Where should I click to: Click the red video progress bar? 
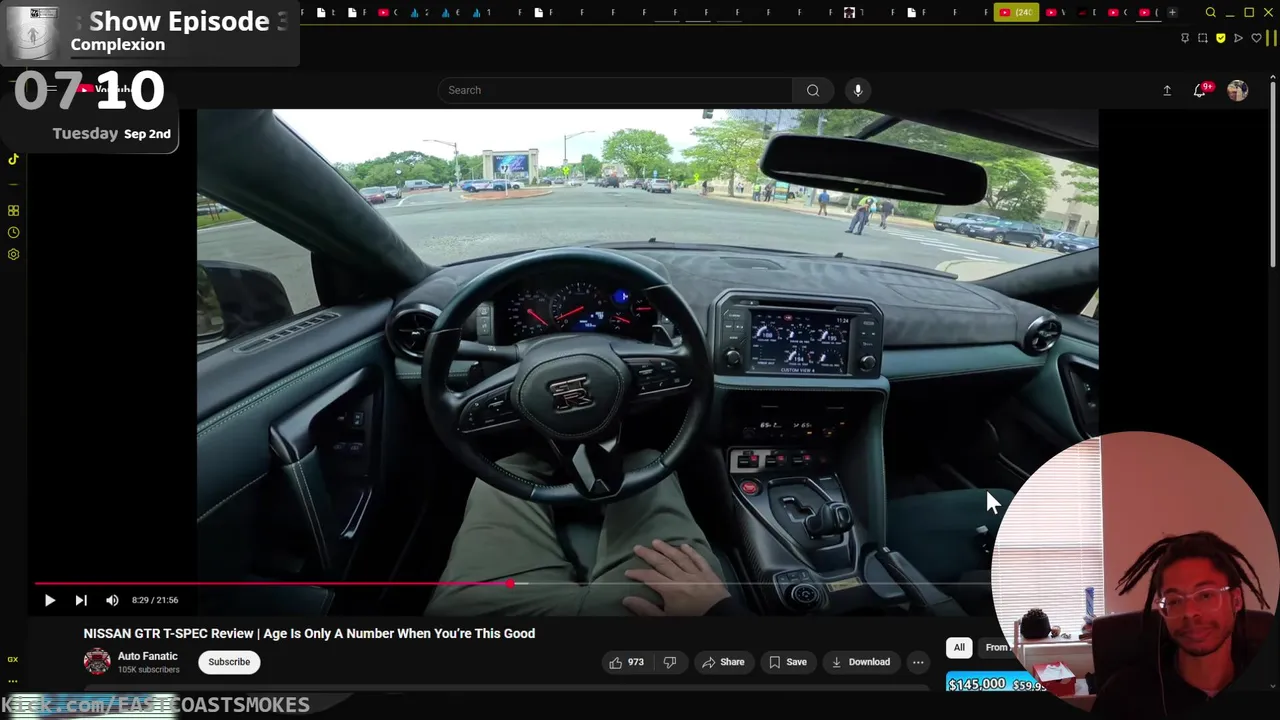(272, 583)
